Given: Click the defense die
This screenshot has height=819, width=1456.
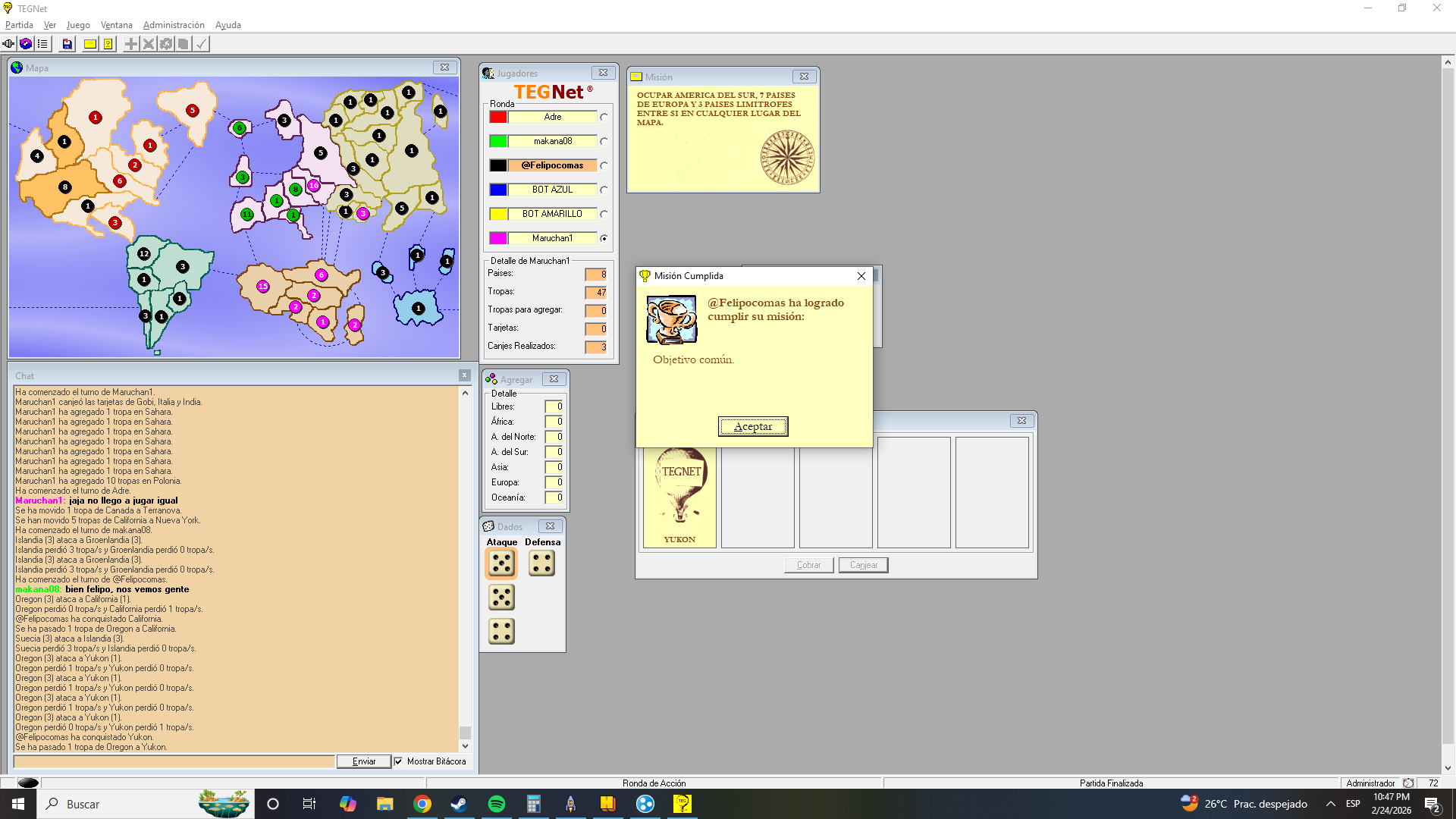Looking at the screenshot, I should click(x=541, y=563).
